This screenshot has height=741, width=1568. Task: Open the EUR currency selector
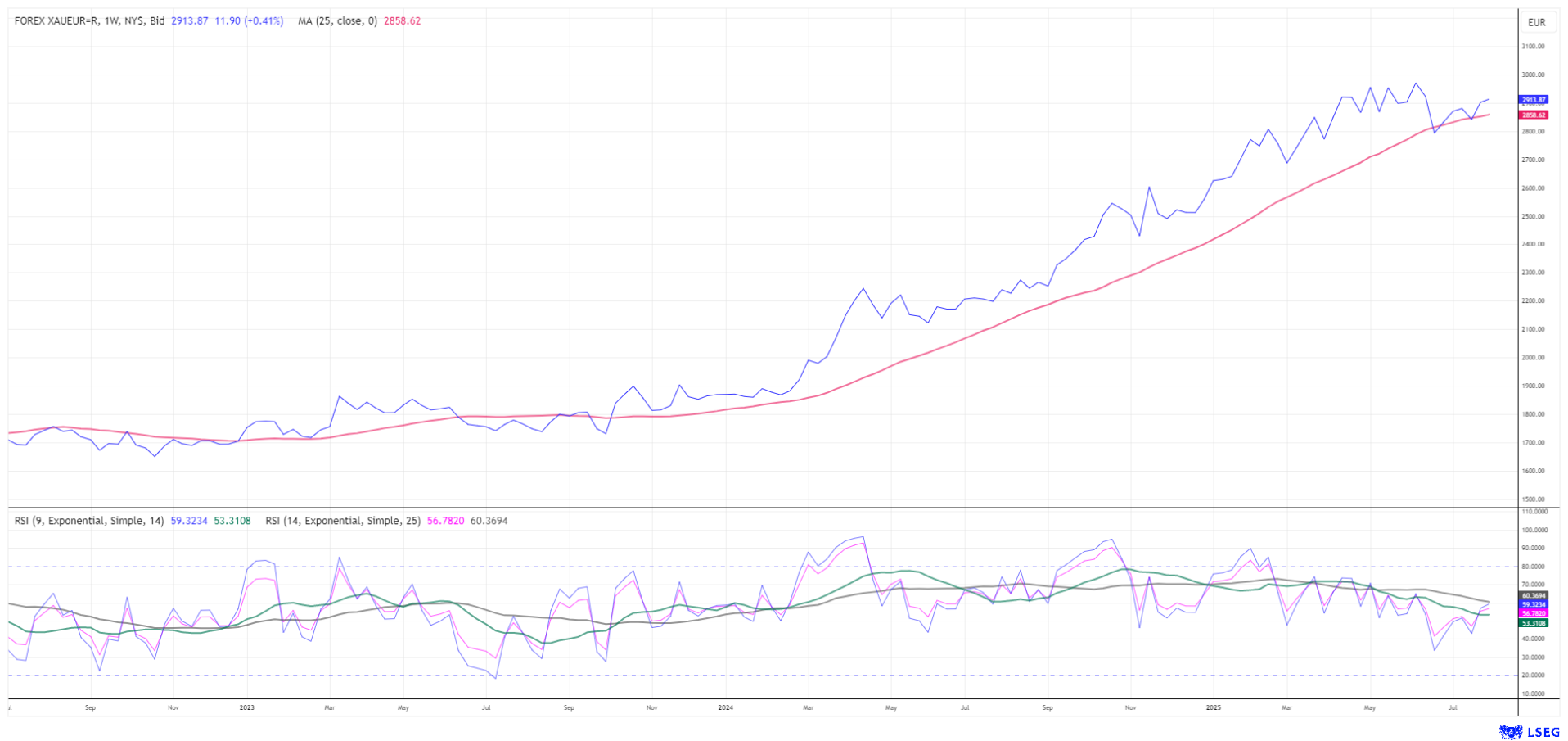point(1536,22)
